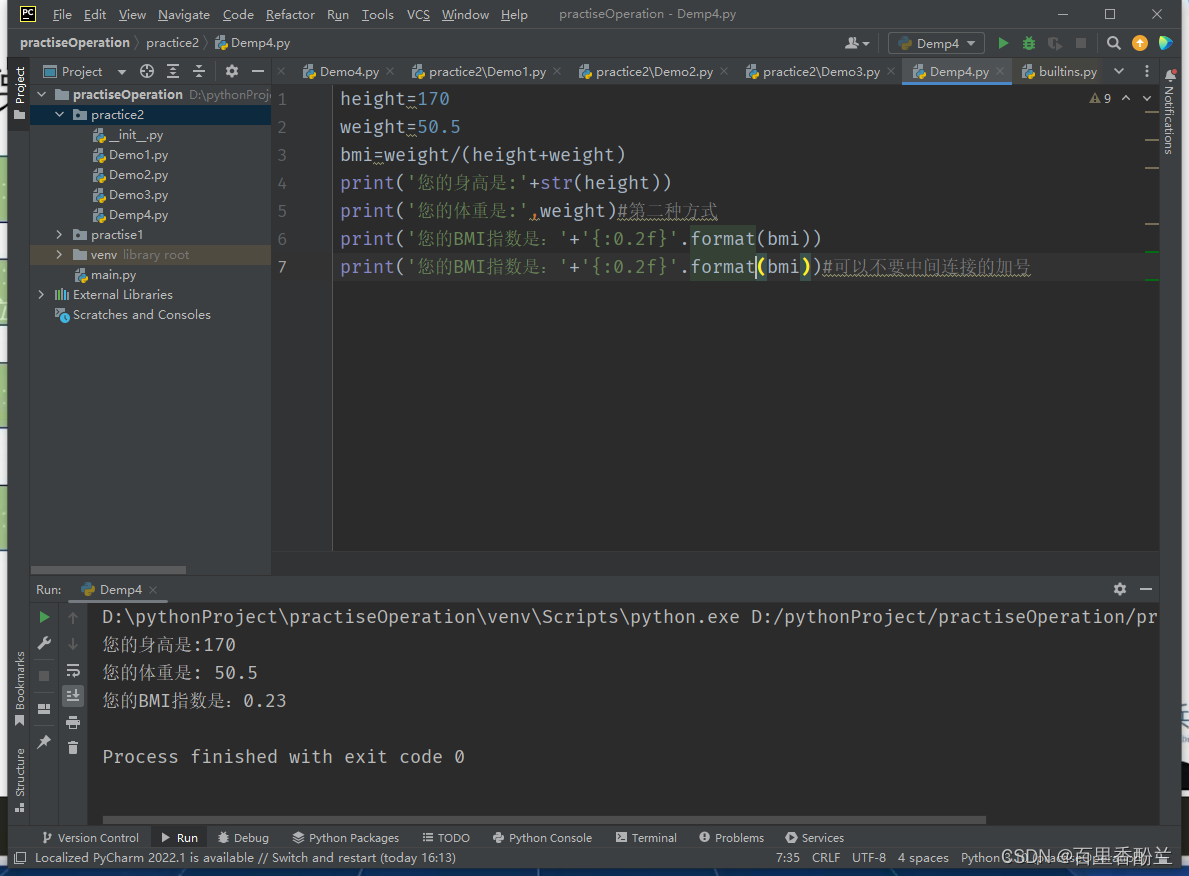Switch to builtins.py tab
The width and height of the screenshot is (1189, 876).
pyautogui.click(x=1068, y=71)
